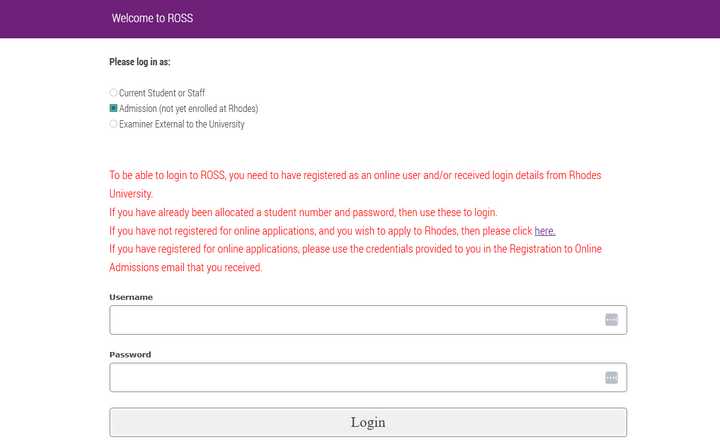Viewport: 720px width, 443px height.
Task: Click the password manager icon in Password field
Action: pos(611,377)
